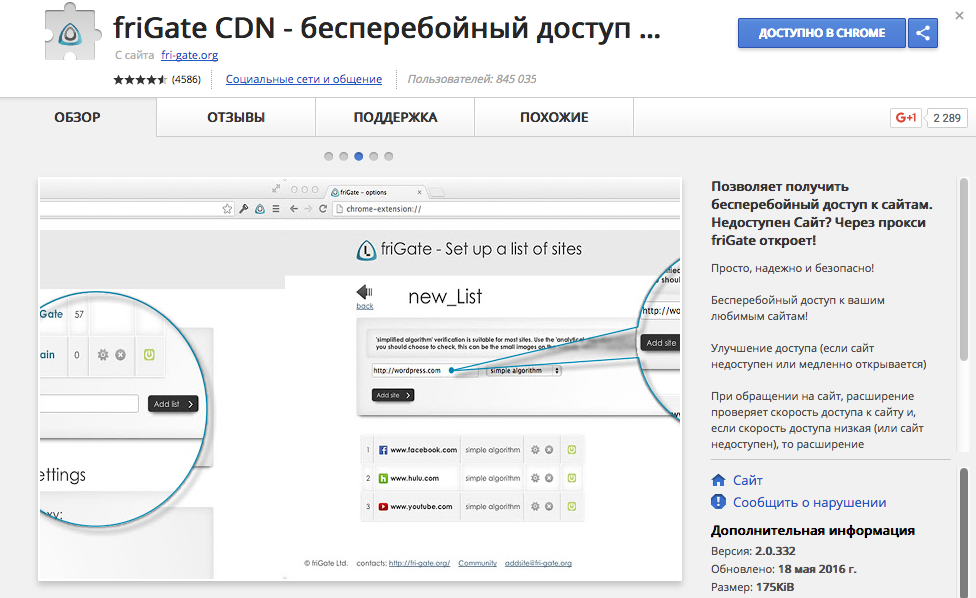
Task: Click gear icon in the www.hulu.com row
Action: (535, 478)
